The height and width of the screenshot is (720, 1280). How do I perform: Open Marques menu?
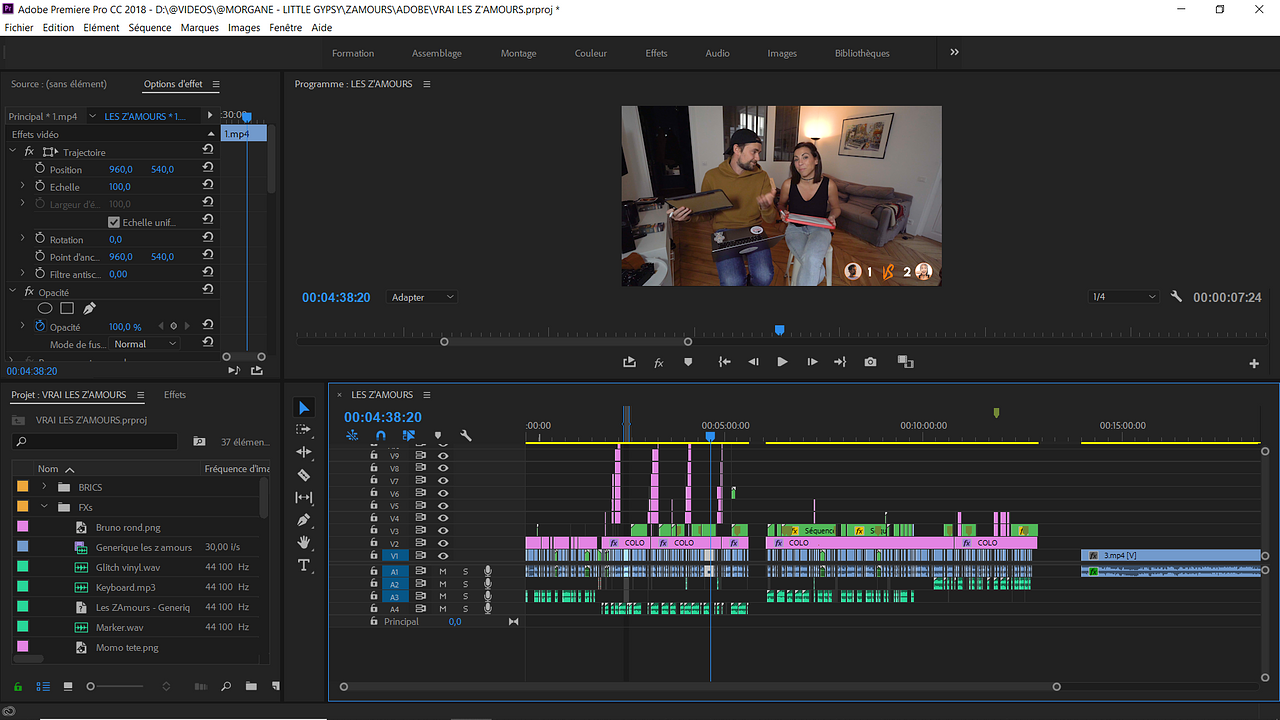click(x=200, y=28)
